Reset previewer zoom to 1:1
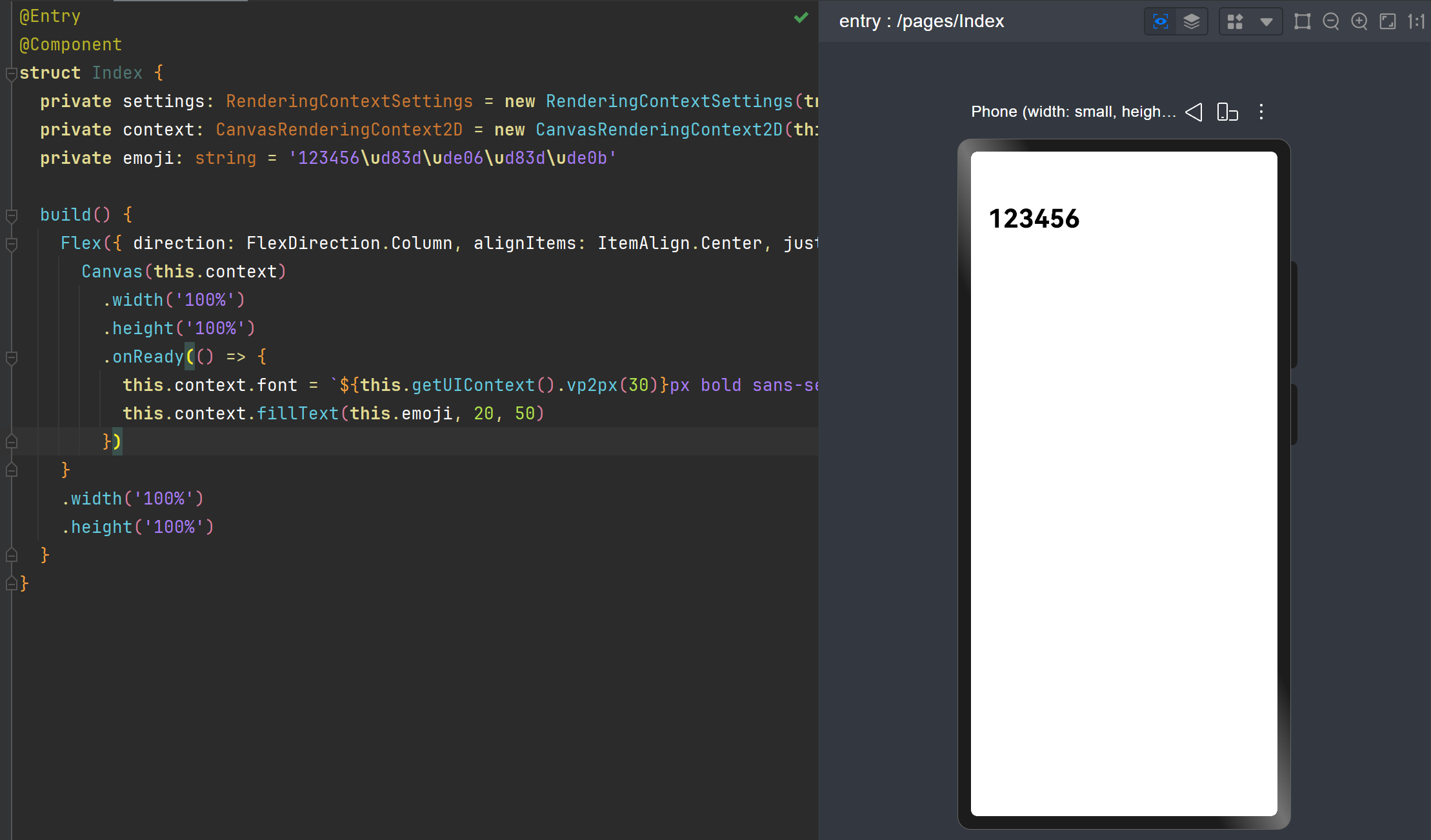Viewport: 1431px width, 840px height. click(x=1416, y=21)
